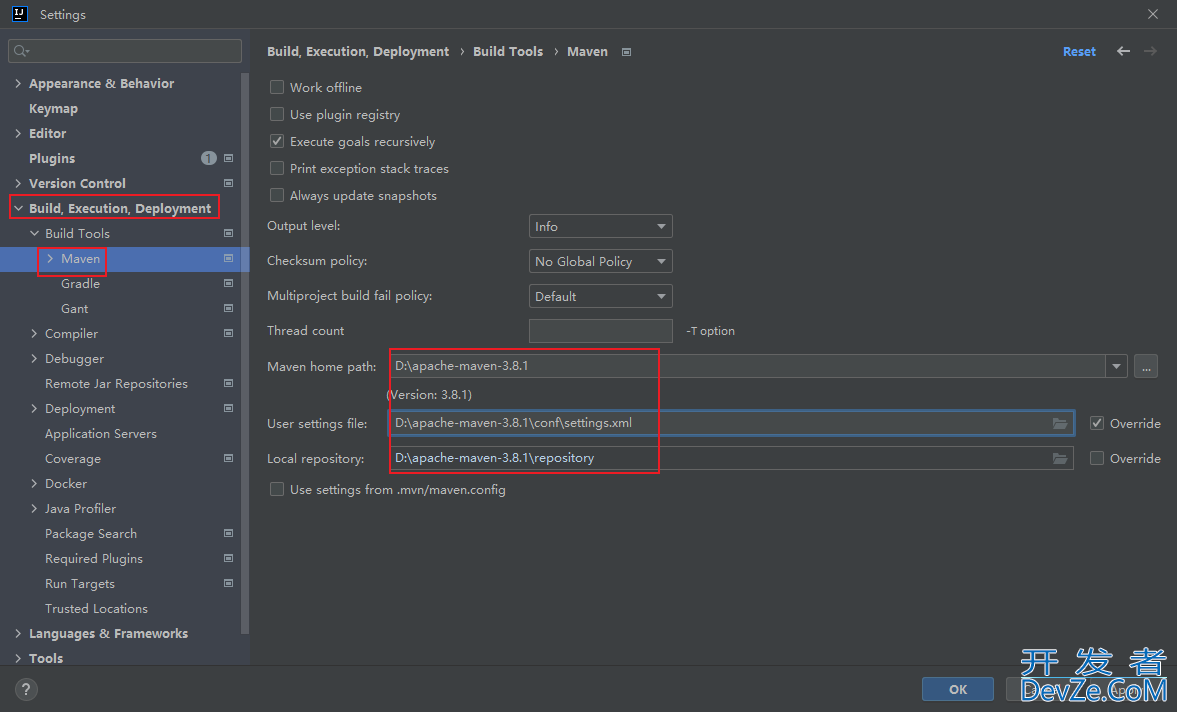
Task: Check Override for Local repository
Action: tap(1097, 458)
